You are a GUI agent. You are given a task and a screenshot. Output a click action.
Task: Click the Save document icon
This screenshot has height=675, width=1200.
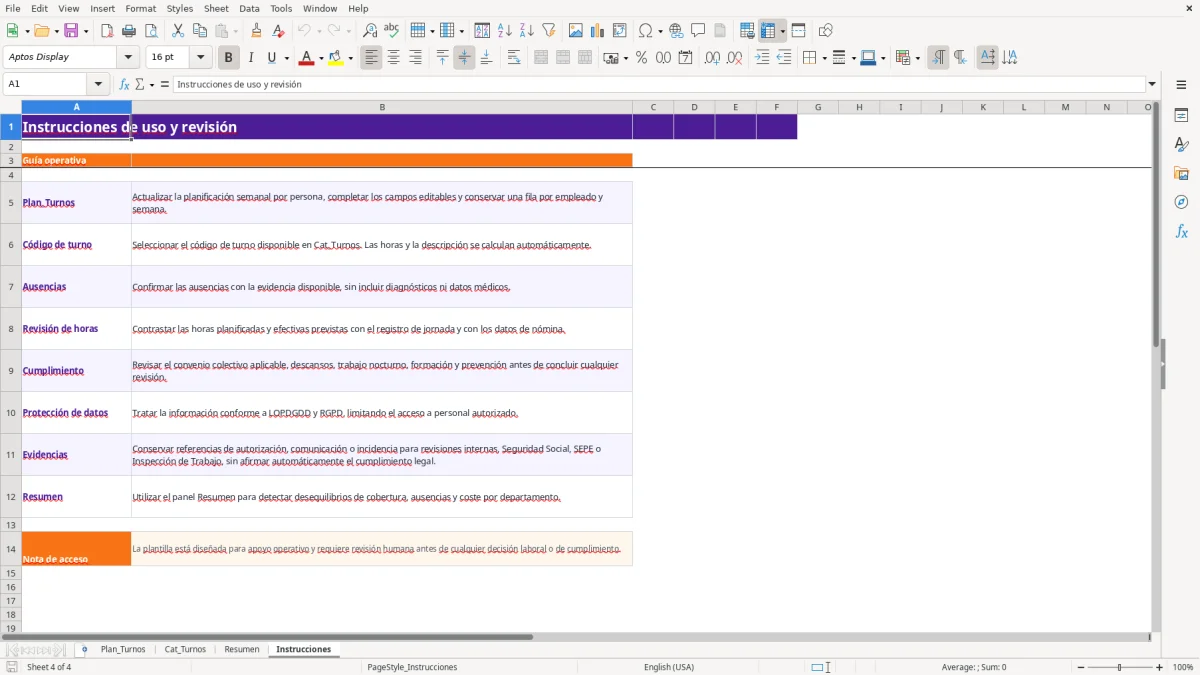[71, 31]
